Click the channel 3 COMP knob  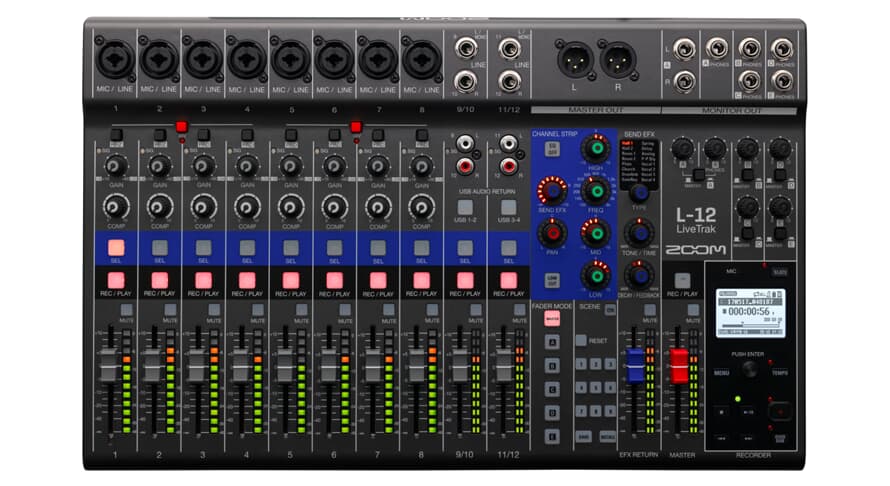(x=204, y=206)
